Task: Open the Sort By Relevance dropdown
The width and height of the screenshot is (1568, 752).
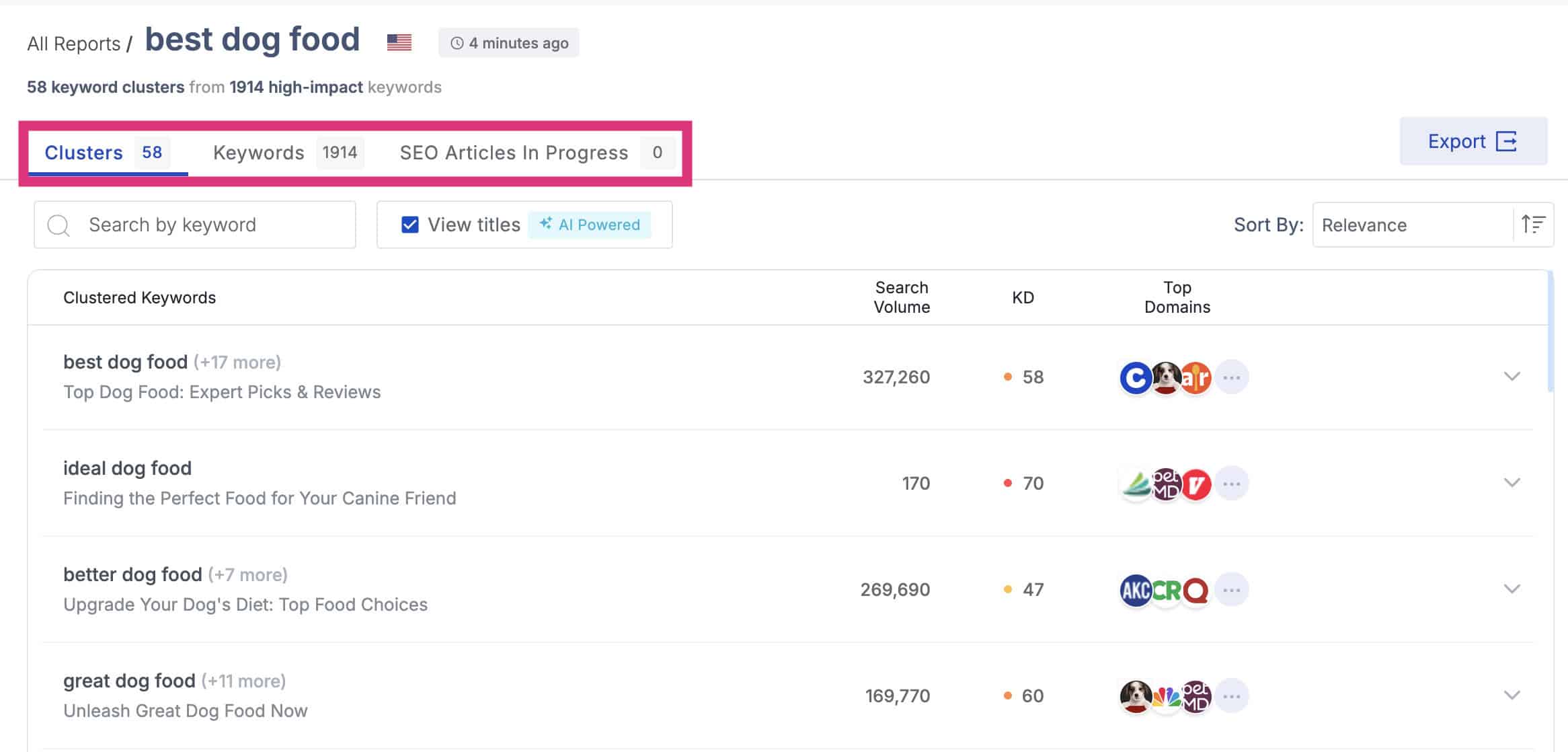Action: tap(1412, 225)
